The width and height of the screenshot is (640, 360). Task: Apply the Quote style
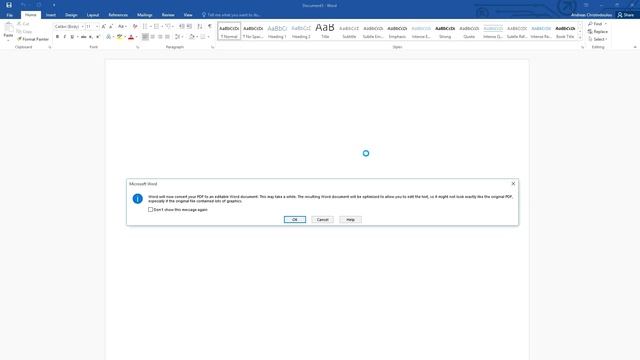point(469,31)
